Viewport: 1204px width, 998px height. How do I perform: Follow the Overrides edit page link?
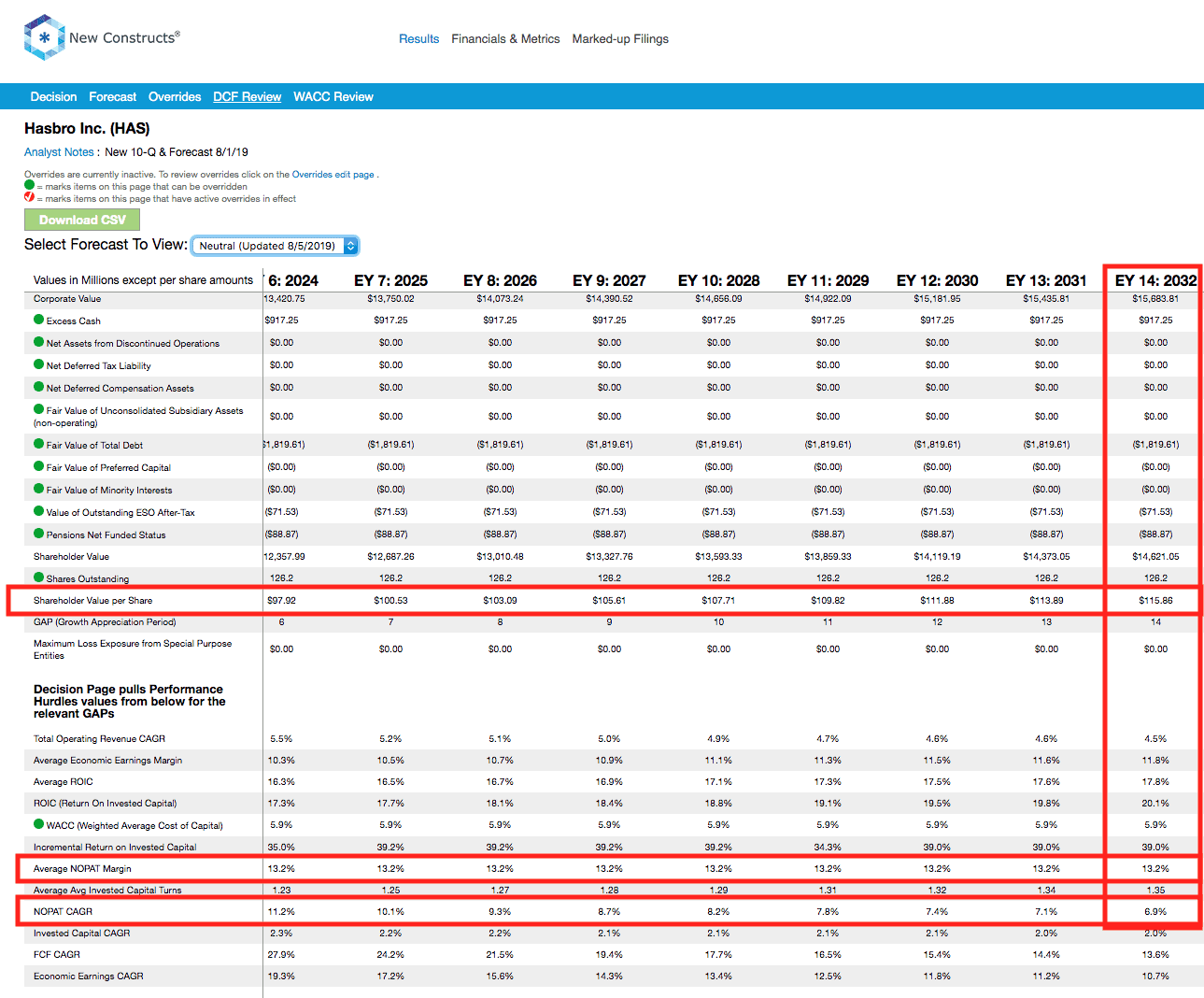(333, 175)
